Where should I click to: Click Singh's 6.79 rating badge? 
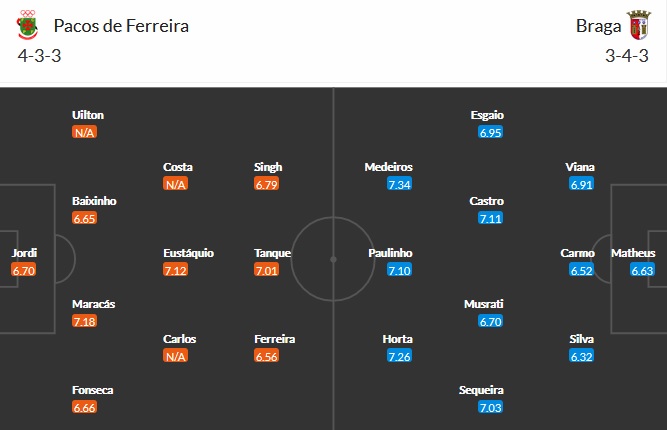[x=268, y=184]
